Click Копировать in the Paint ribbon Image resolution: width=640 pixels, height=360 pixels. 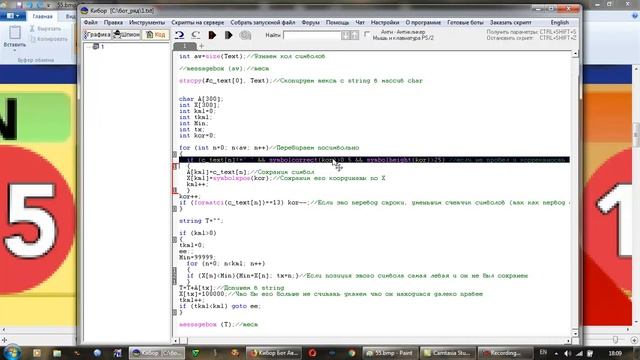(48, 39)
